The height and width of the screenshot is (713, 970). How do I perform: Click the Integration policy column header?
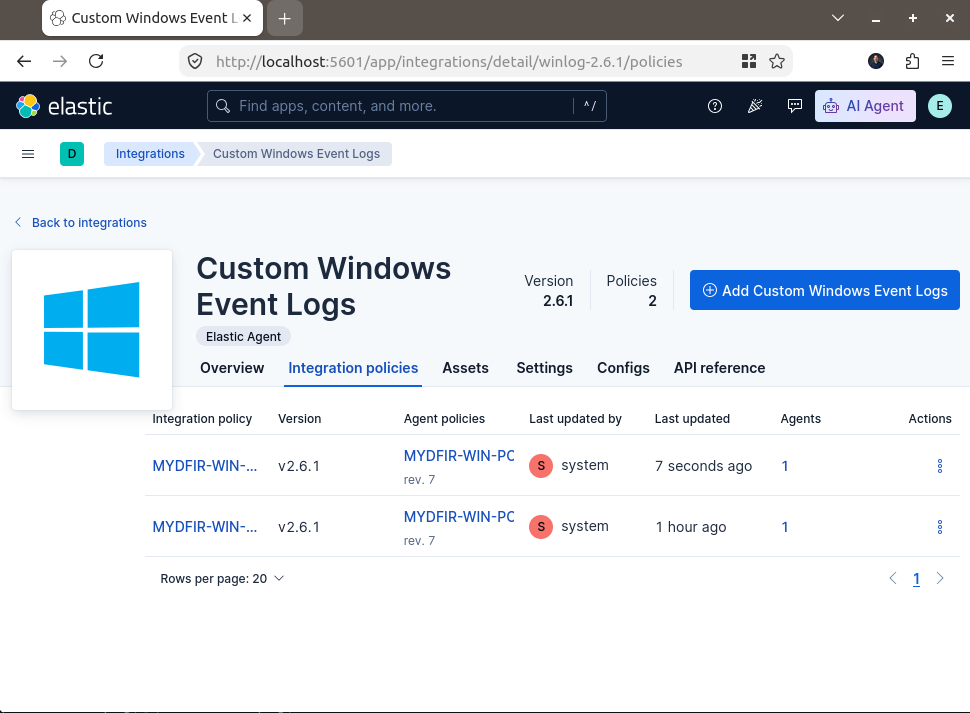tap(202, 419)
